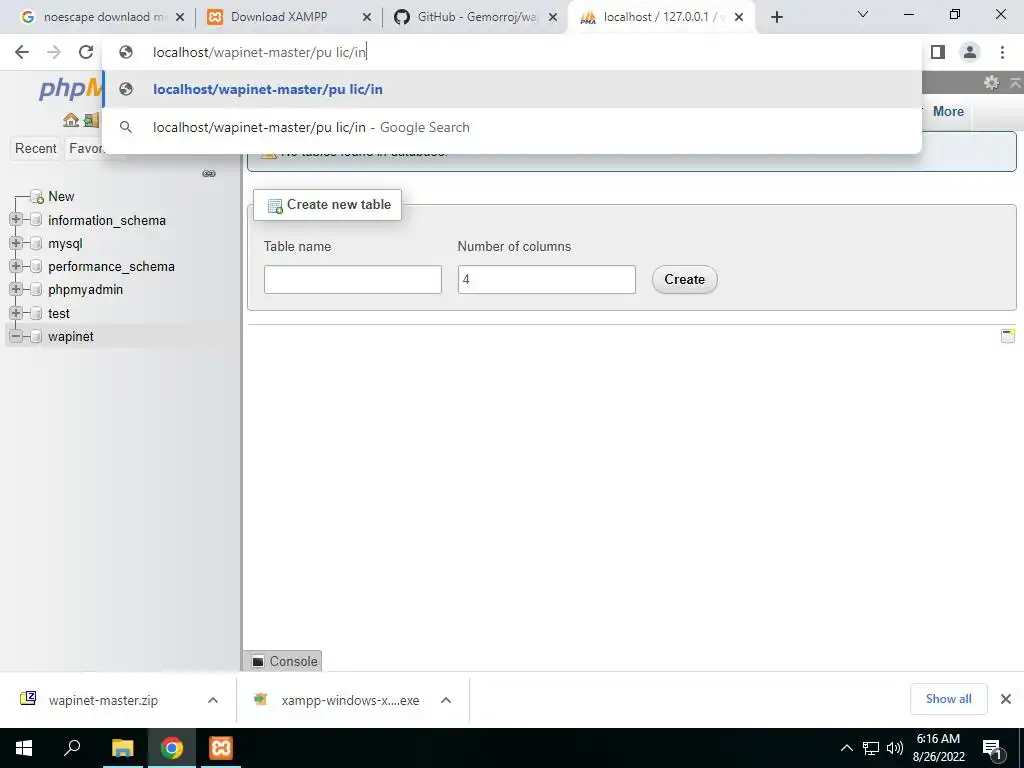Open the performance_schema database
The height and width of the screenshot is (768, 1024).
pyautogui.click(x=111, y=266)
